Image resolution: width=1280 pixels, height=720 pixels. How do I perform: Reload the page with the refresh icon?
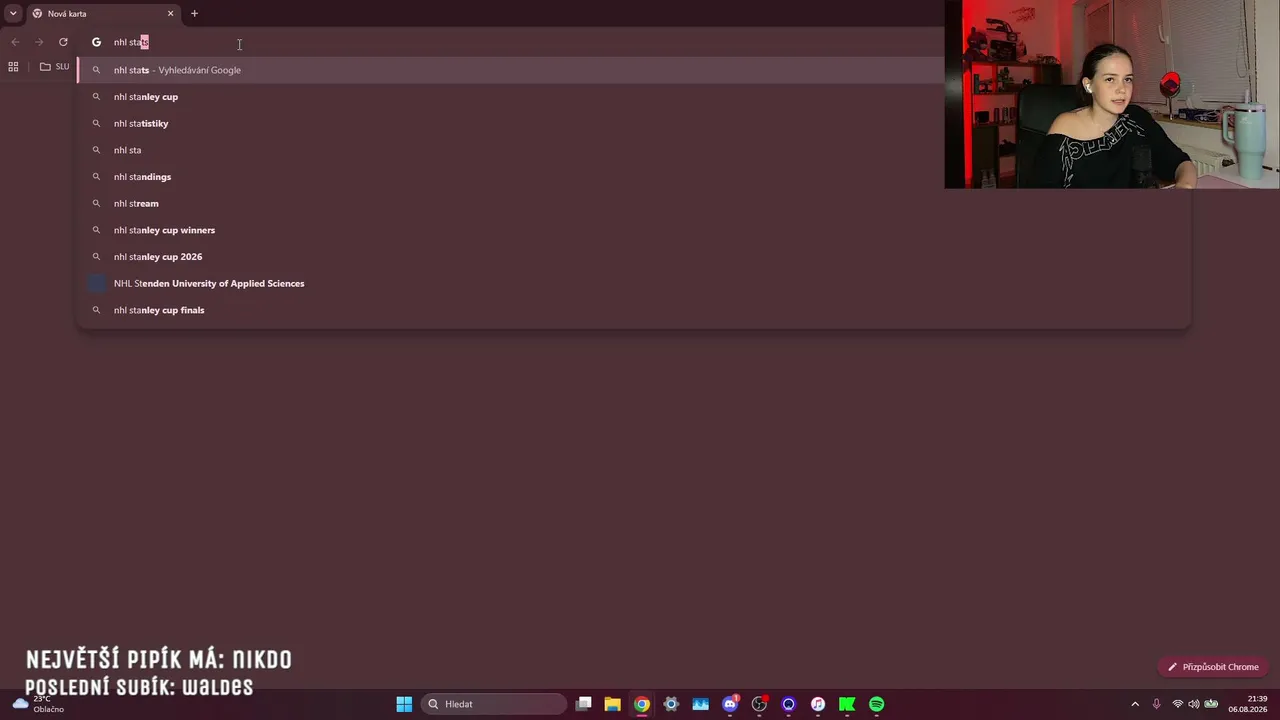[63, 42]
